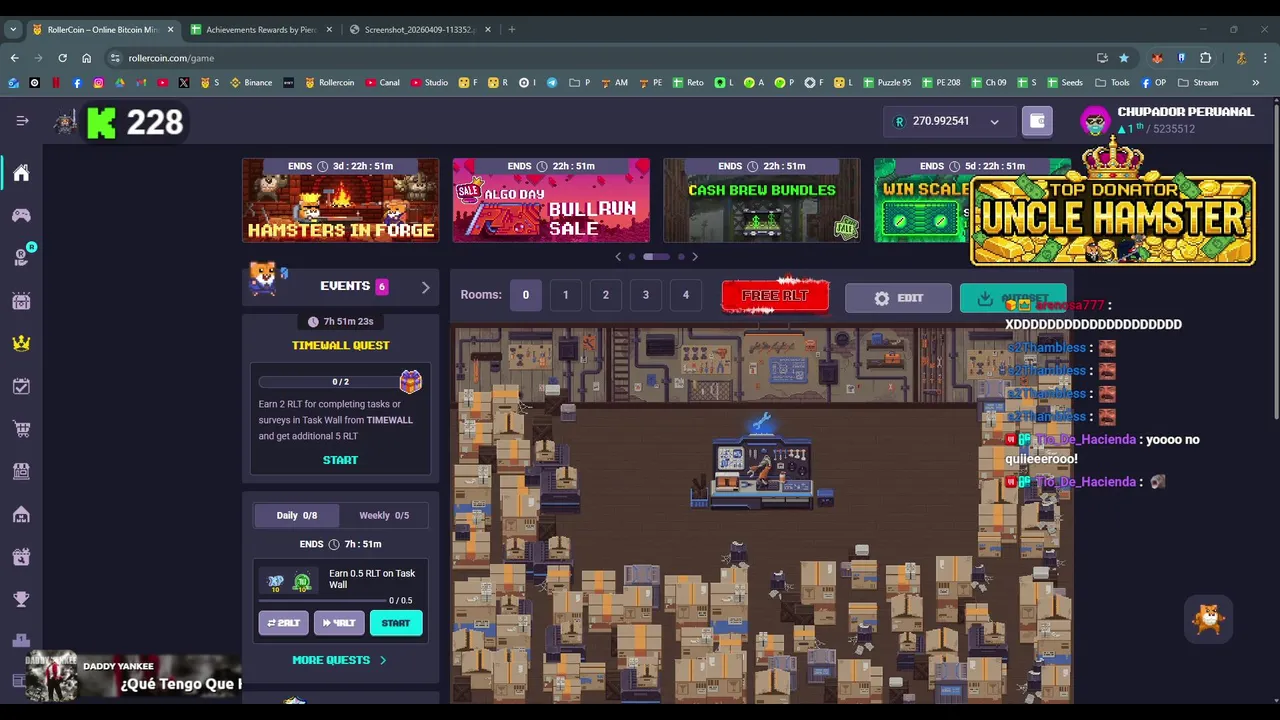Click the FREE RLT button
The width and height of the screenshot is (1280, 720).
coord(775,296)
